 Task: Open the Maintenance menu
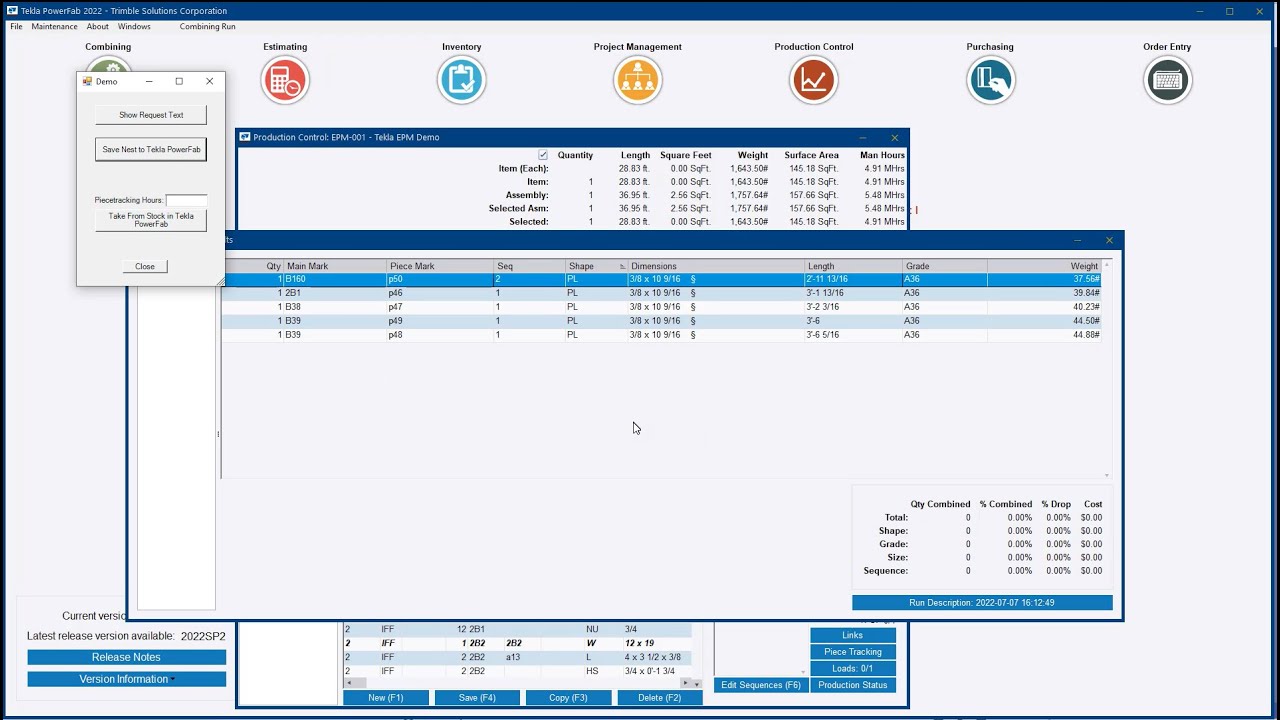(x=54, y=27)
